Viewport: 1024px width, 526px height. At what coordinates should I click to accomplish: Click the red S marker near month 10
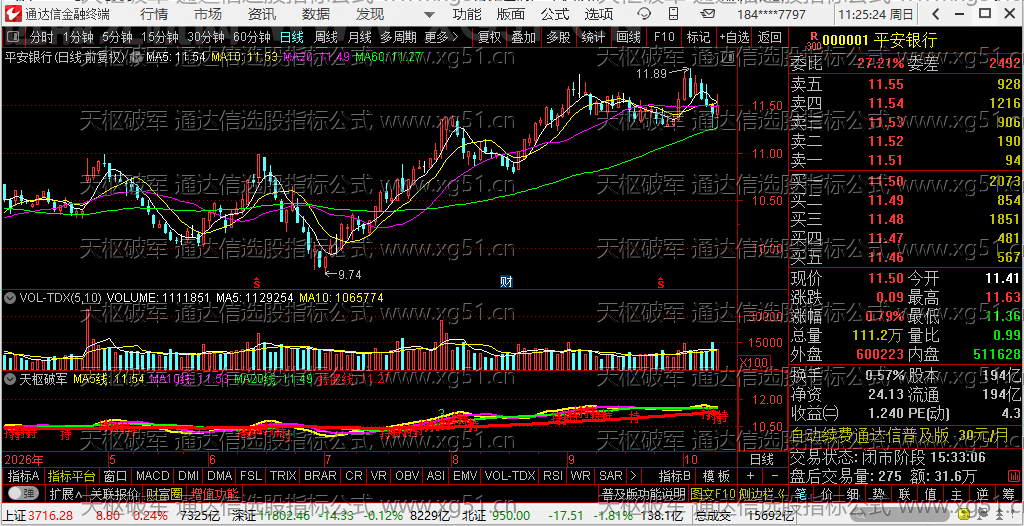661,282
